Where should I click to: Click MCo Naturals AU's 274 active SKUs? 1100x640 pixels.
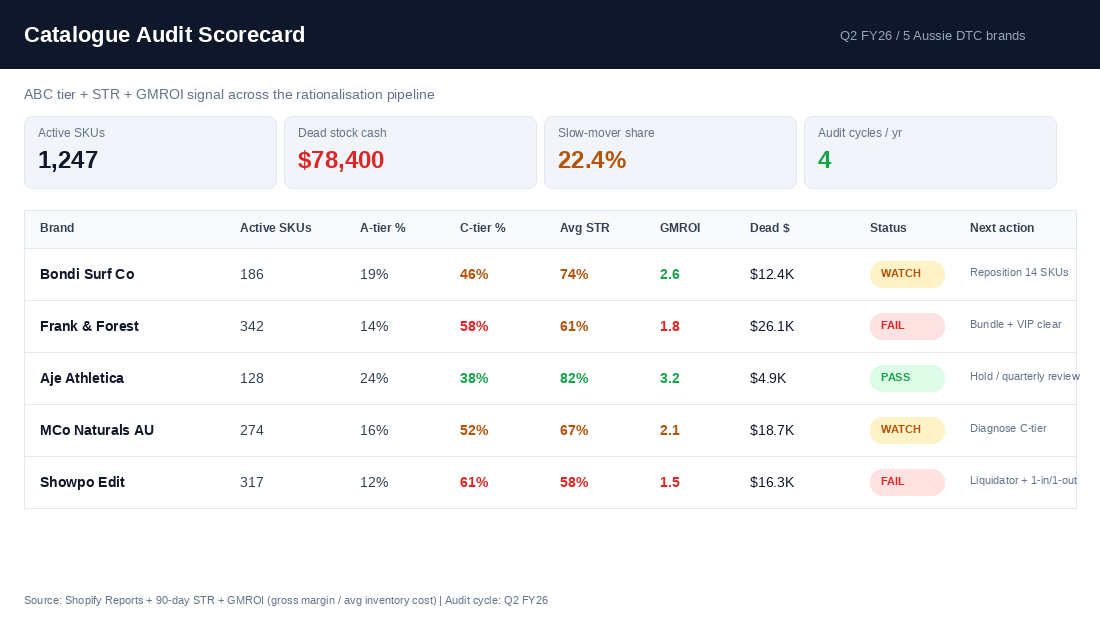click(252, 430)
